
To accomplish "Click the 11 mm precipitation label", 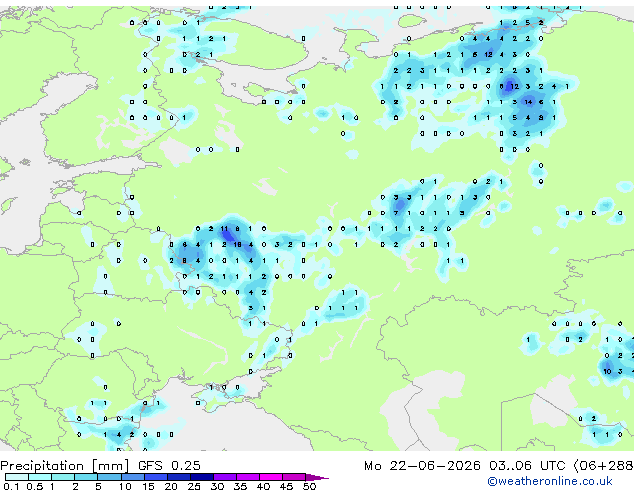I will tap(224, 229).
